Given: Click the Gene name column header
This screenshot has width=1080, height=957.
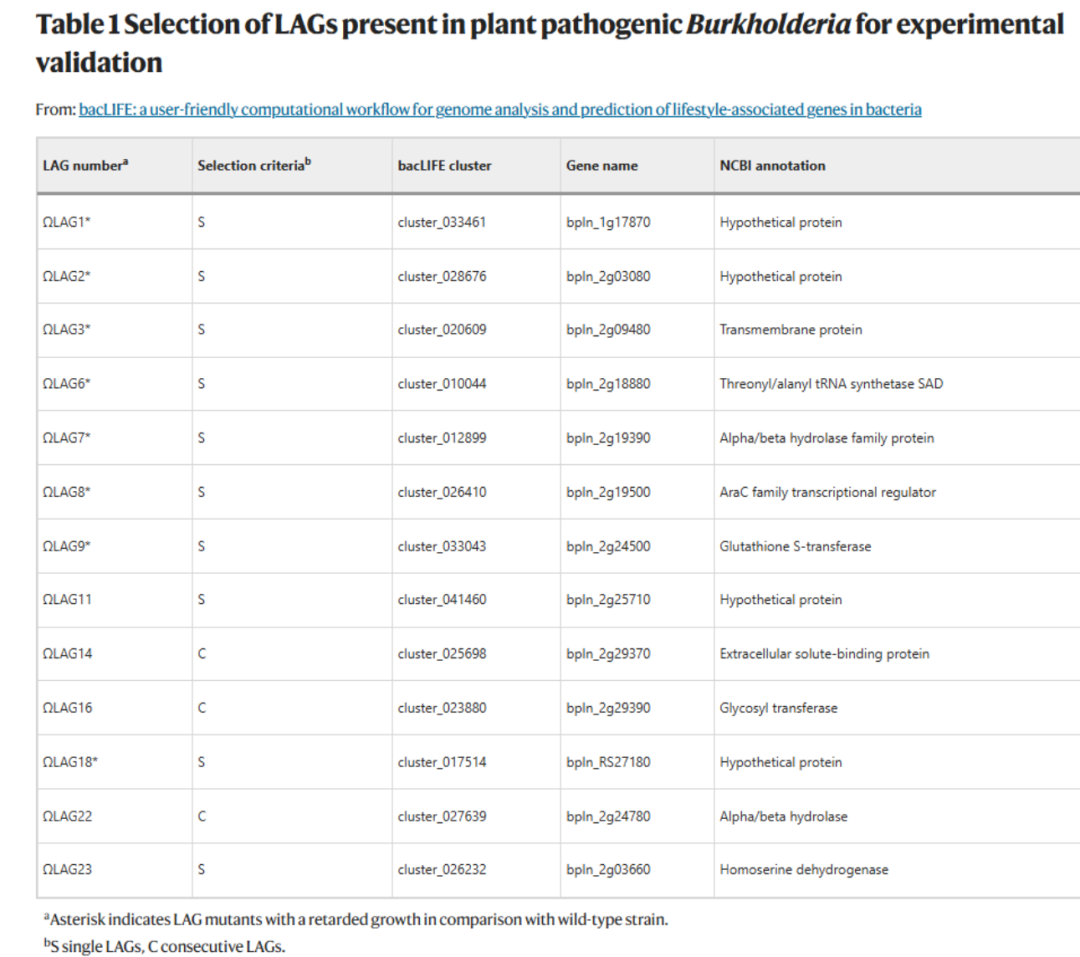Looking at the screenshot, I should [x=602, y=165].
